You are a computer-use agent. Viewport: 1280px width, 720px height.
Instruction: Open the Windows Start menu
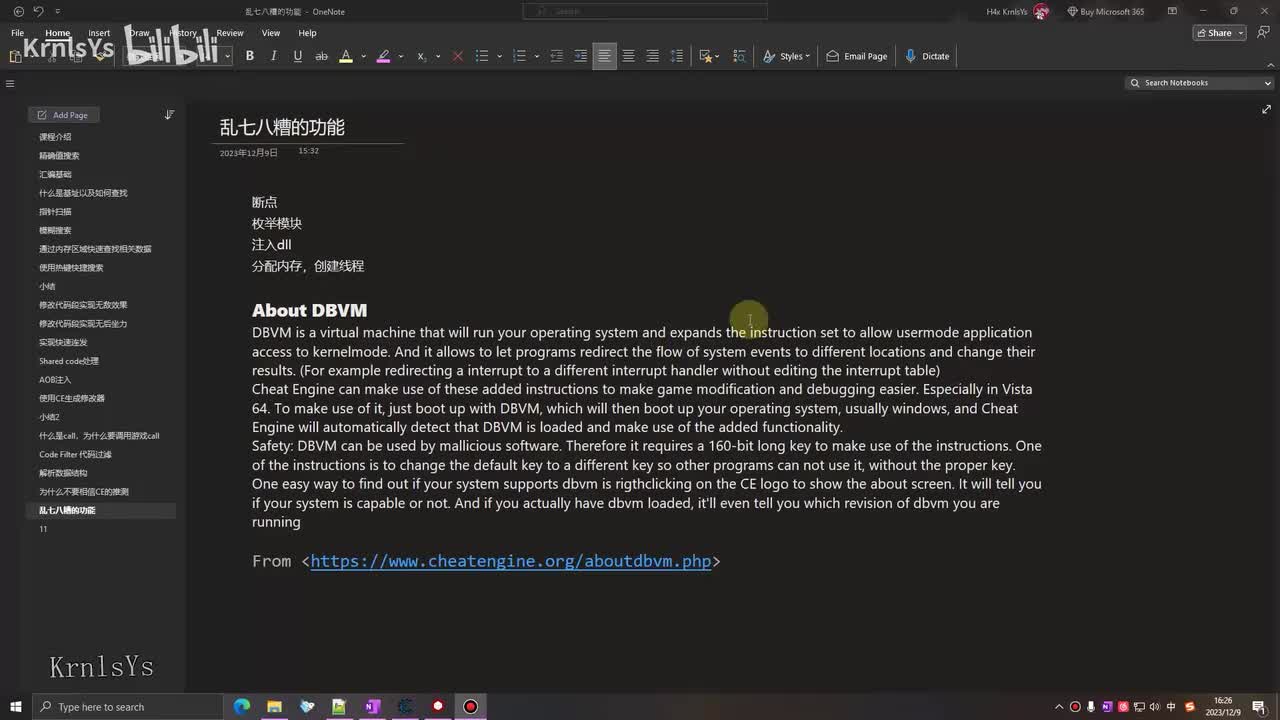tap(16, 707)
